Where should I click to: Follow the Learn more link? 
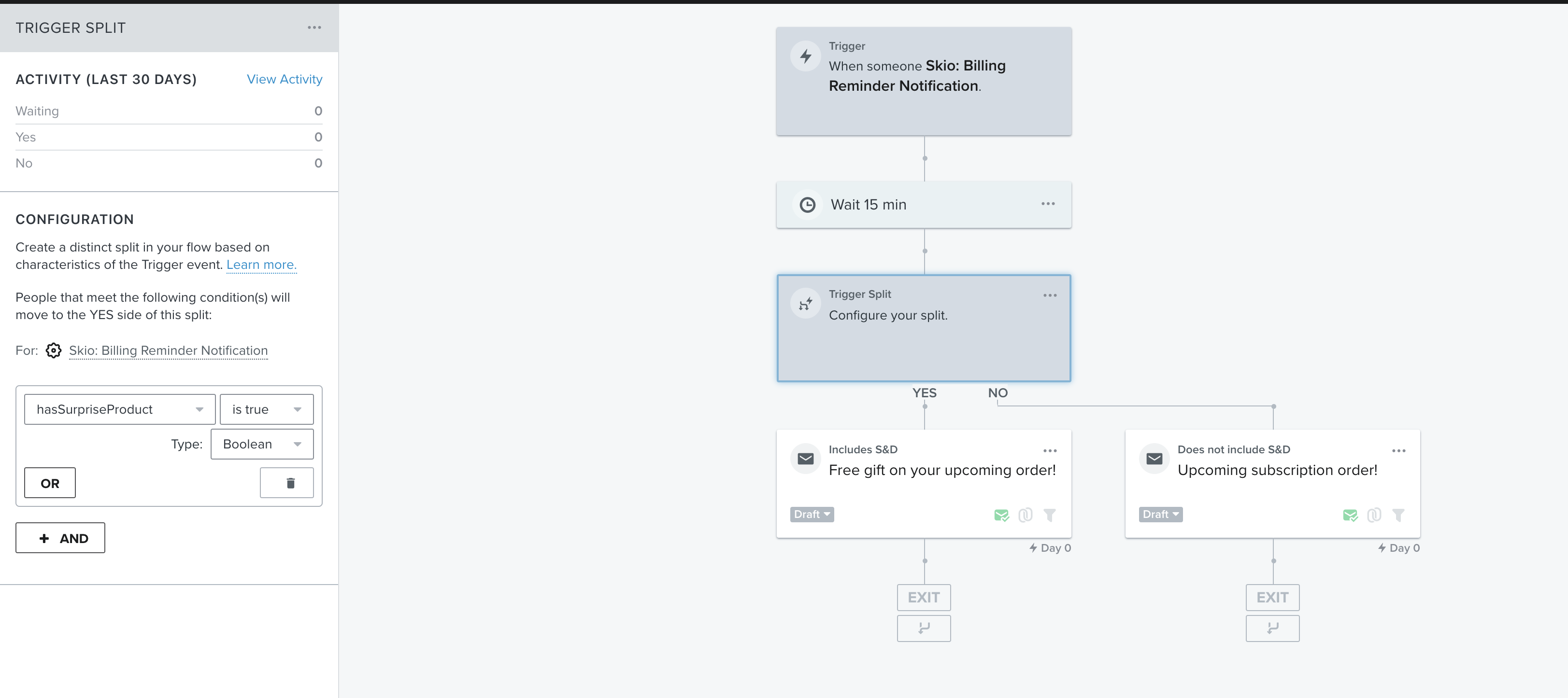[261, 265]
